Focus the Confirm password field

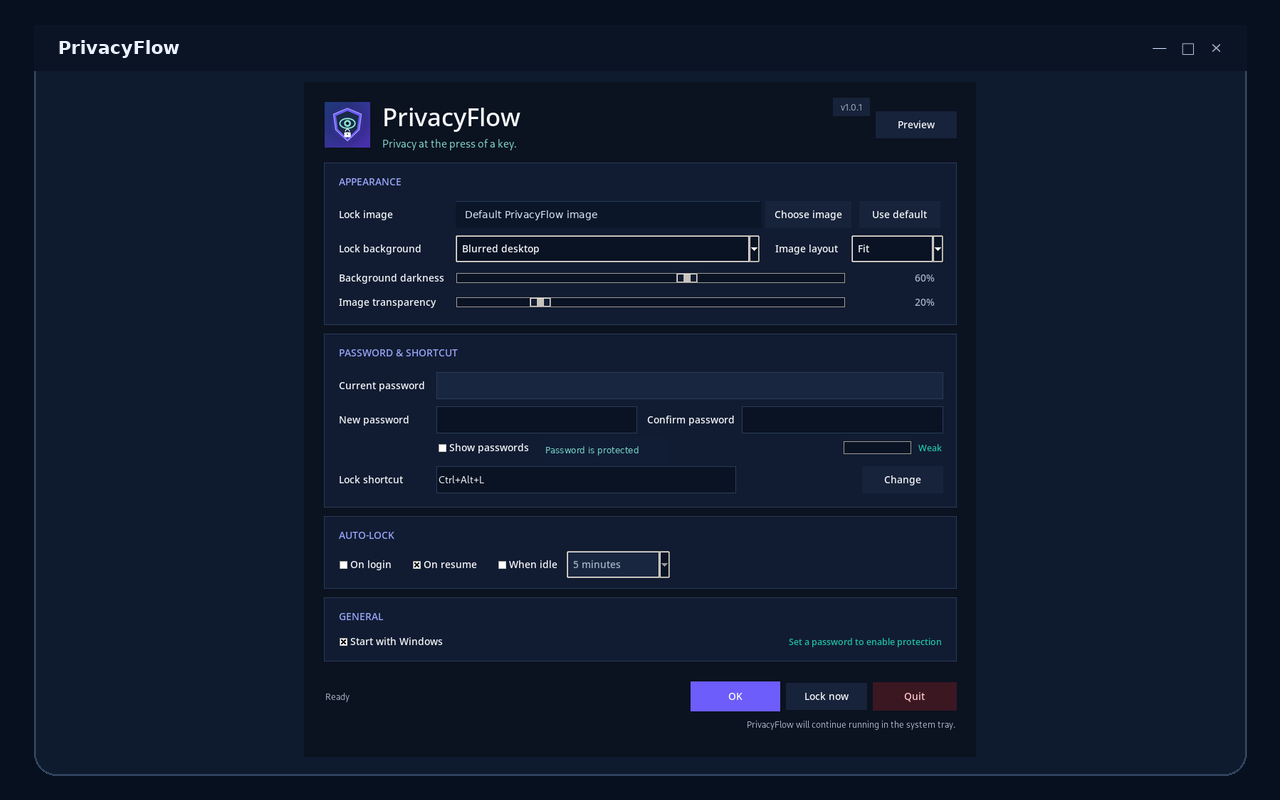pyautogui.click(x=842, y=420)
